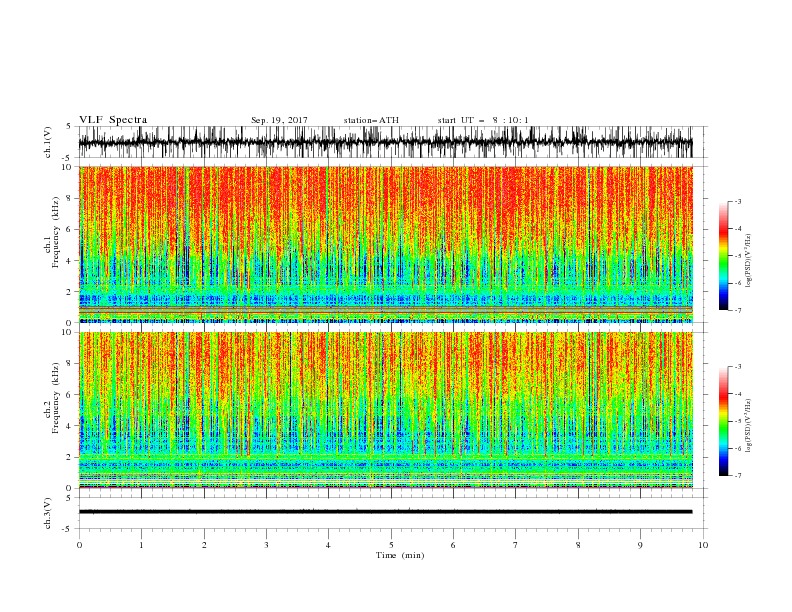Click the "-7" tick on ch.1 color bar
The image size is (792, 612).
[x=737, y=310]
